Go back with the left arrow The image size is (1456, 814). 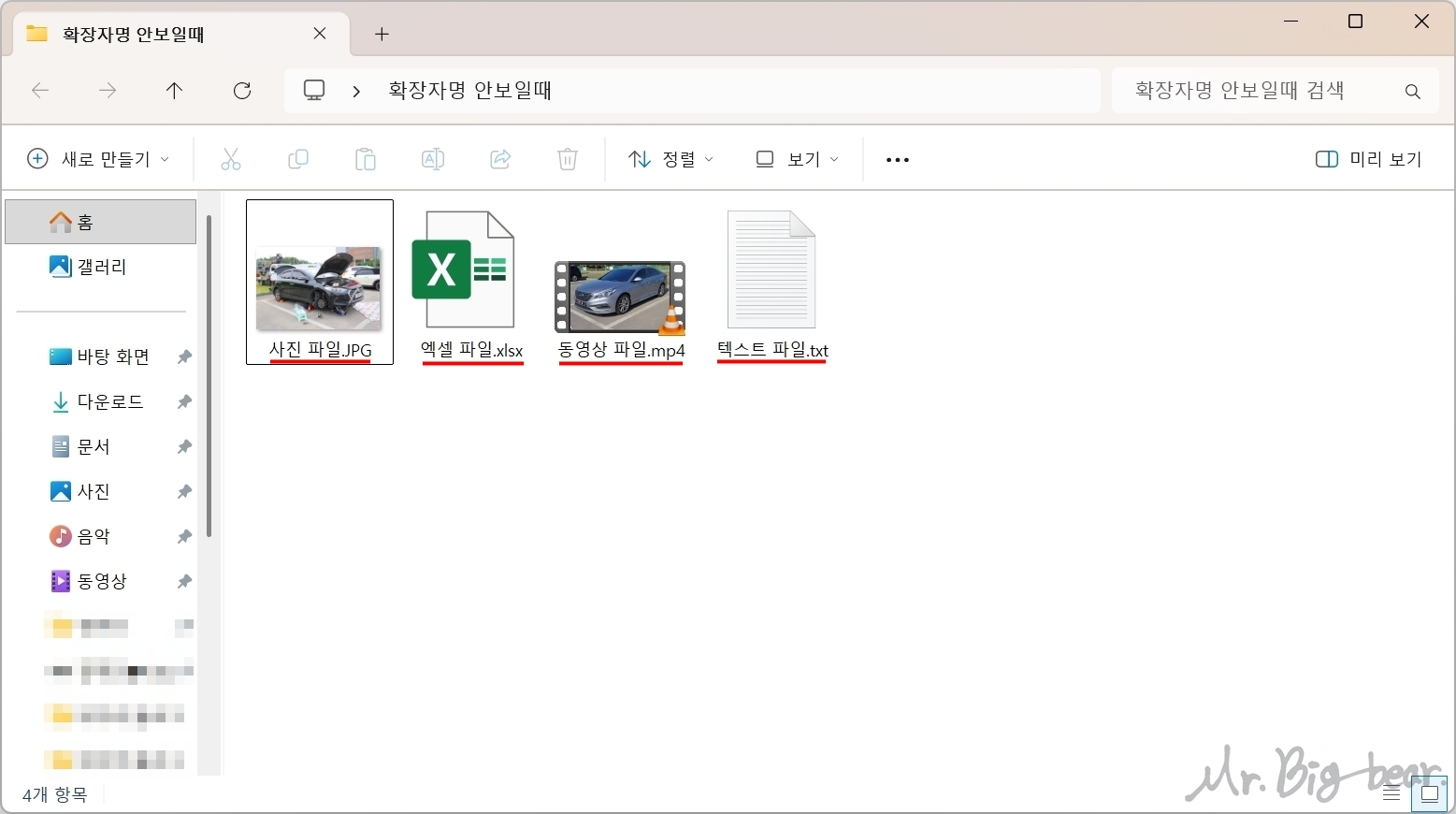tap(40, 91)
